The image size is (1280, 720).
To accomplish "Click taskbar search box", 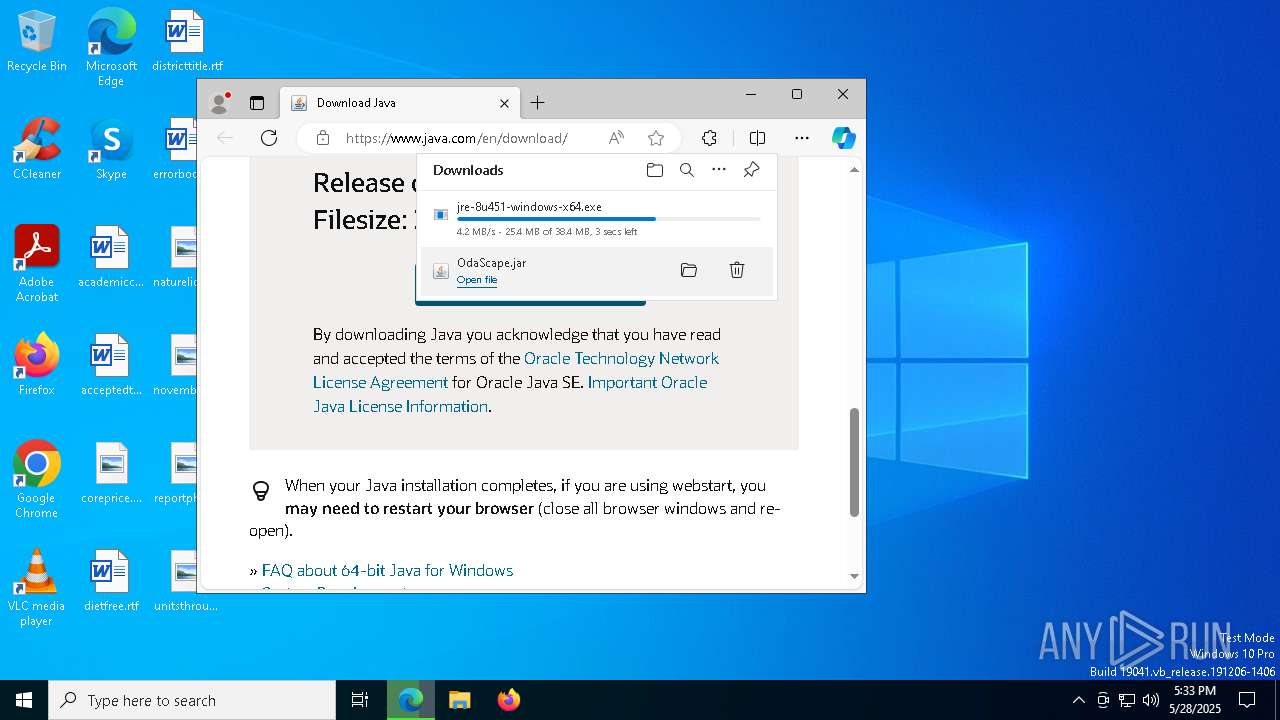I will click(x=192, y=700).
